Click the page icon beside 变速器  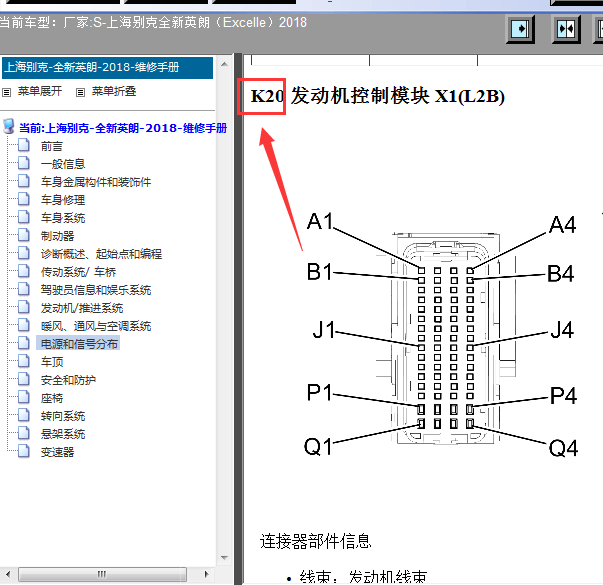(24, 452)
